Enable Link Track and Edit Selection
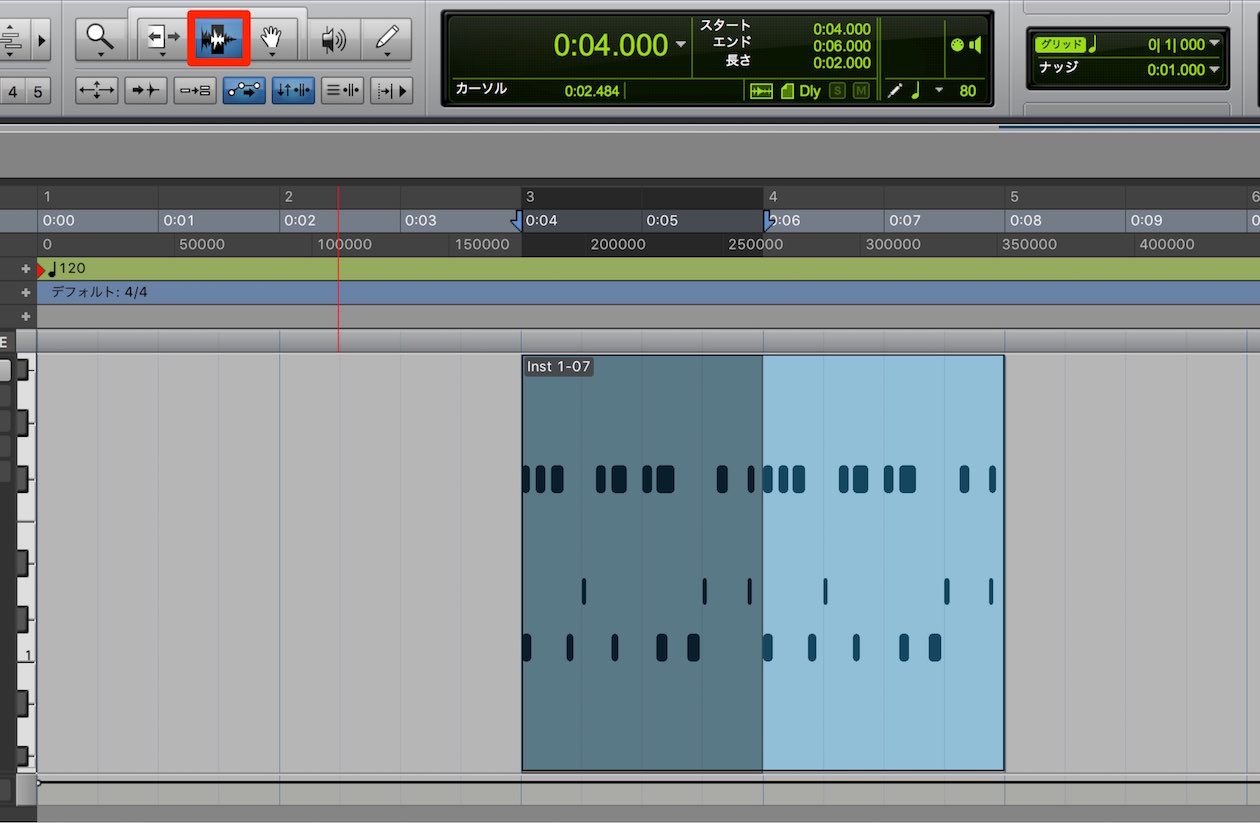 click(342, 90)
